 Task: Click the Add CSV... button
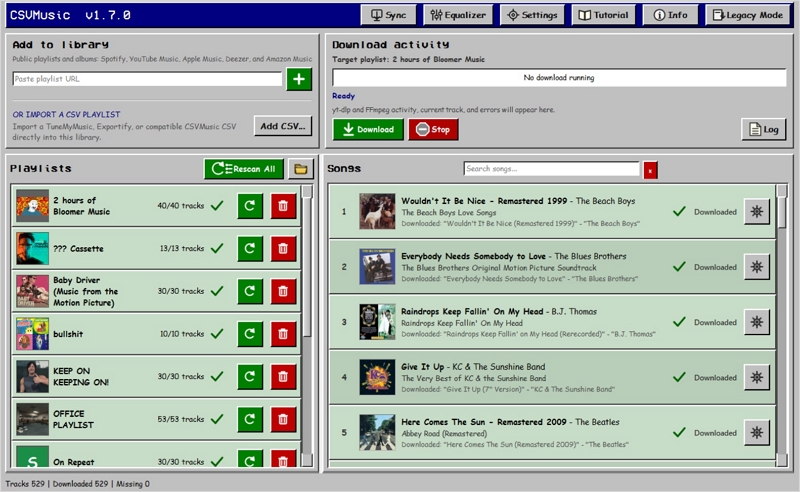pyautogui.click(x=283, y=126)
